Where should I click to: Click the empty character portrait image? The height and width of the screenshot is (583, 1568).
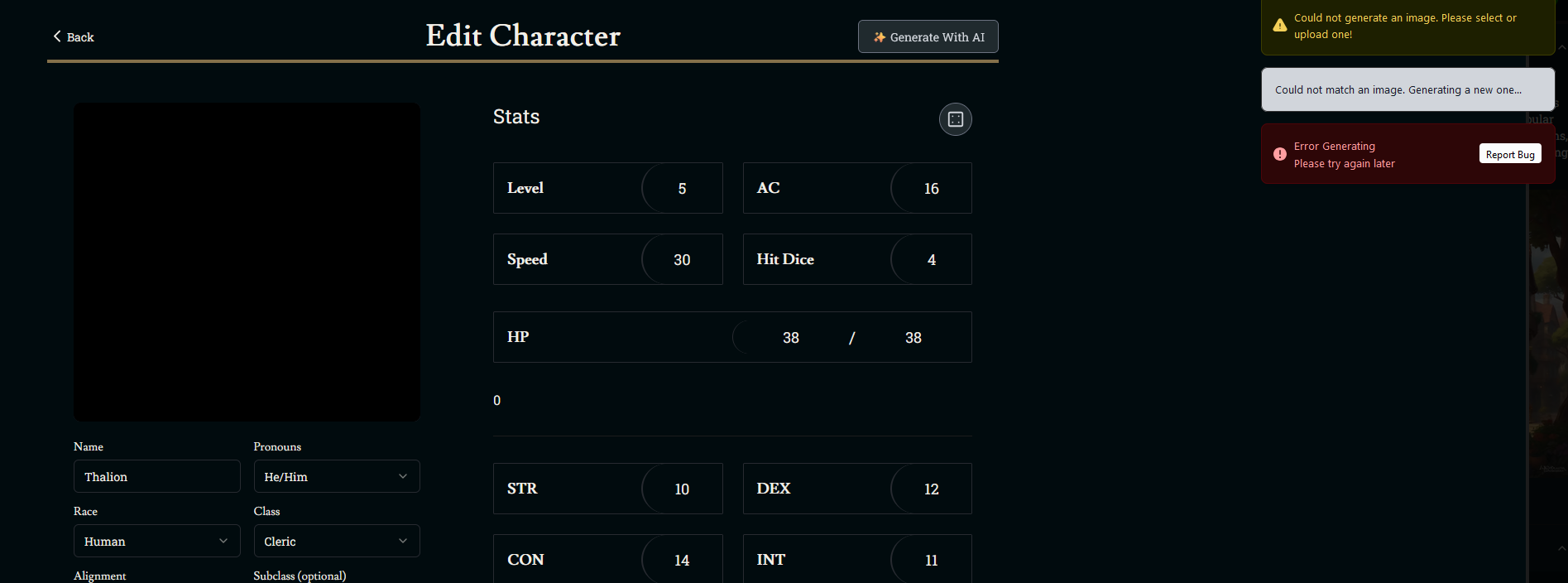(247, 262)
